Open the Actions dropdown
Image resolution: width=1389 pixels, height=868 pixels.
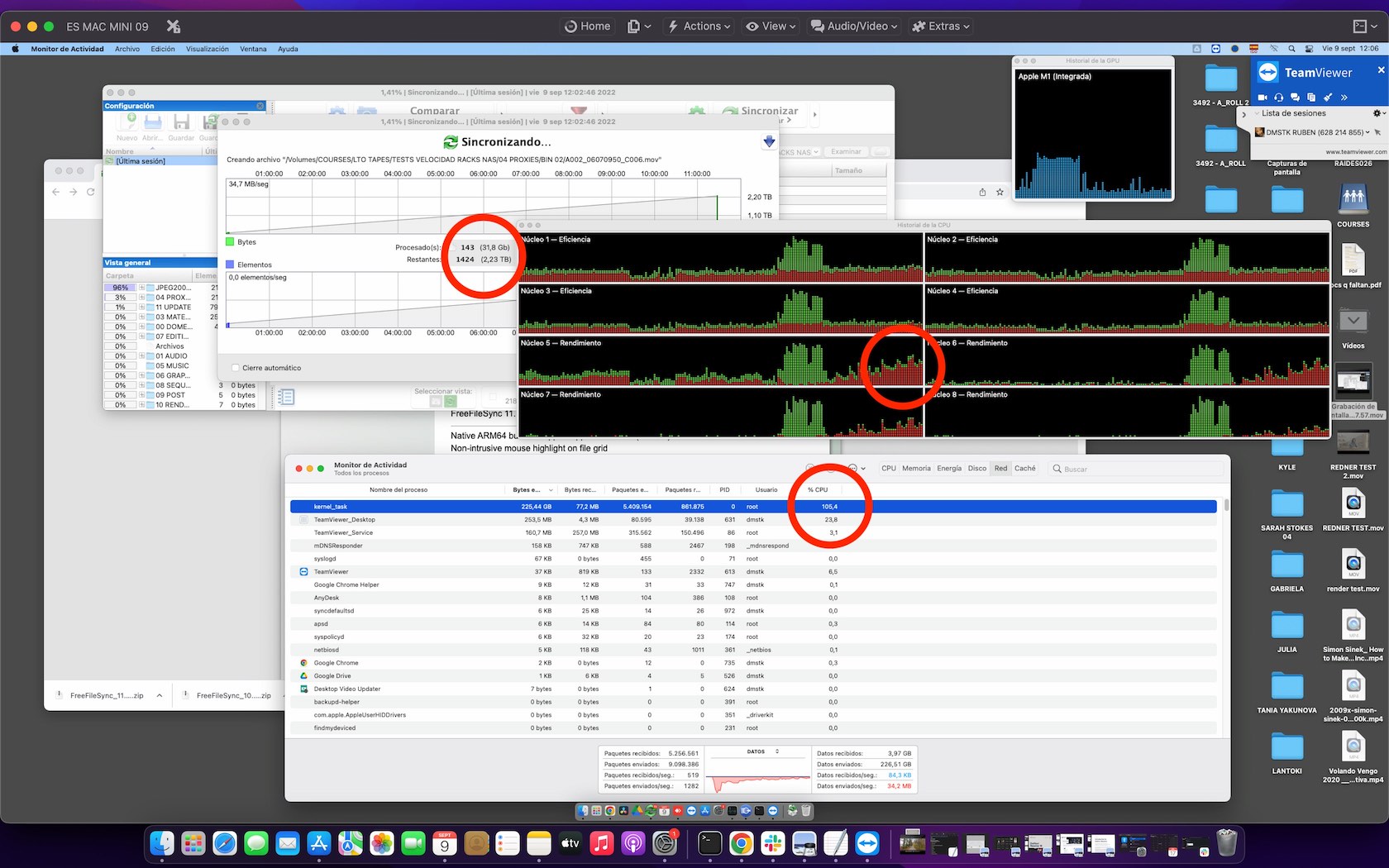[699, 26]
